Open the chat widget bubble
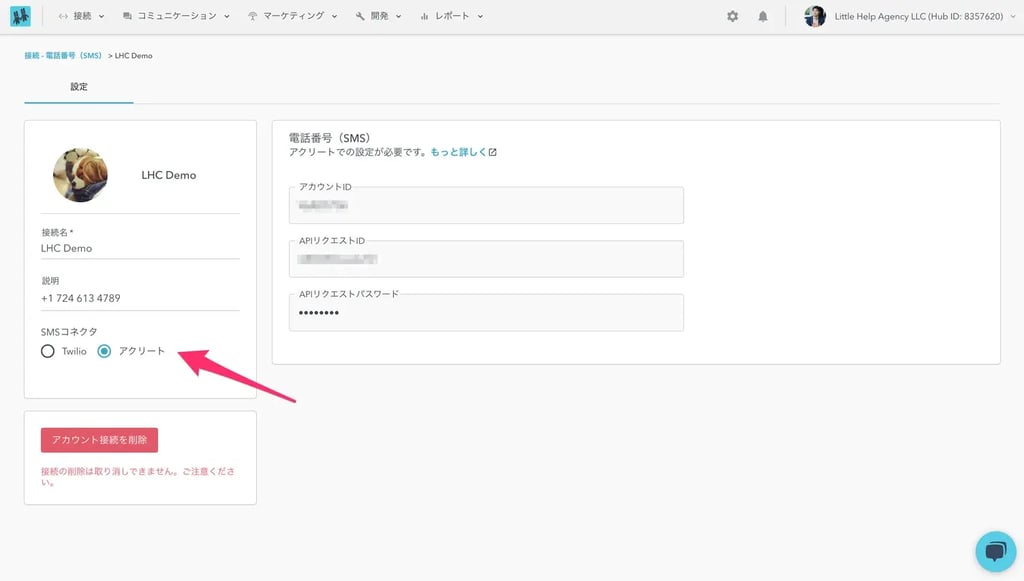Image resolution: width=1024 pixels, height=581 pixels. coord(995,551)
